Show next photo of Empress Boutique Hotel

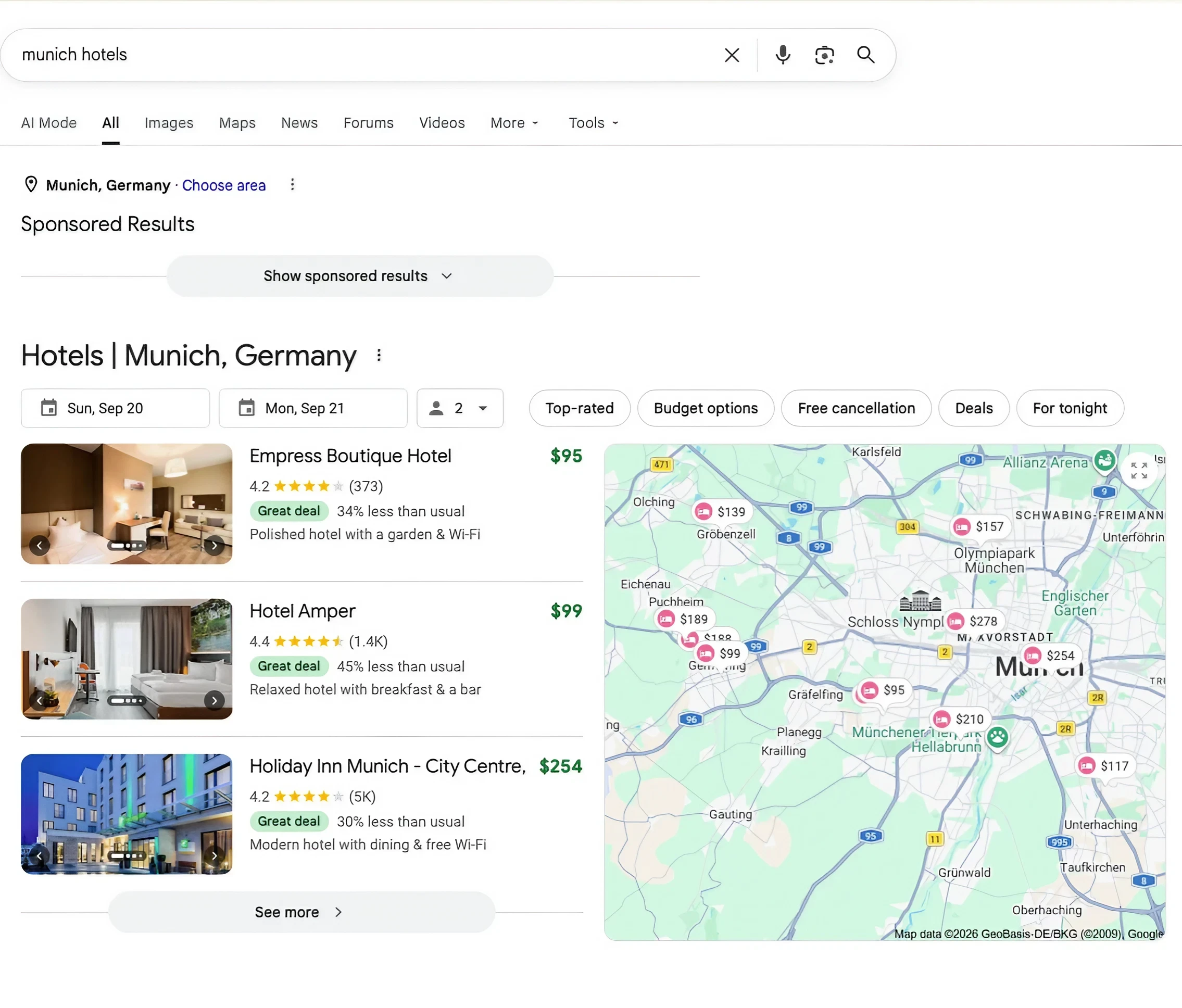[x=214, y=545]
